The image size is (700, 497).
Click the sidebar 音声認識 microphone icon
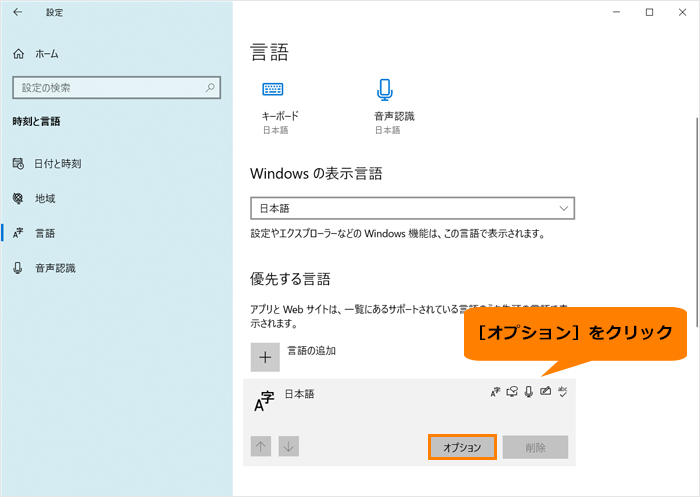tap(18, 268)
